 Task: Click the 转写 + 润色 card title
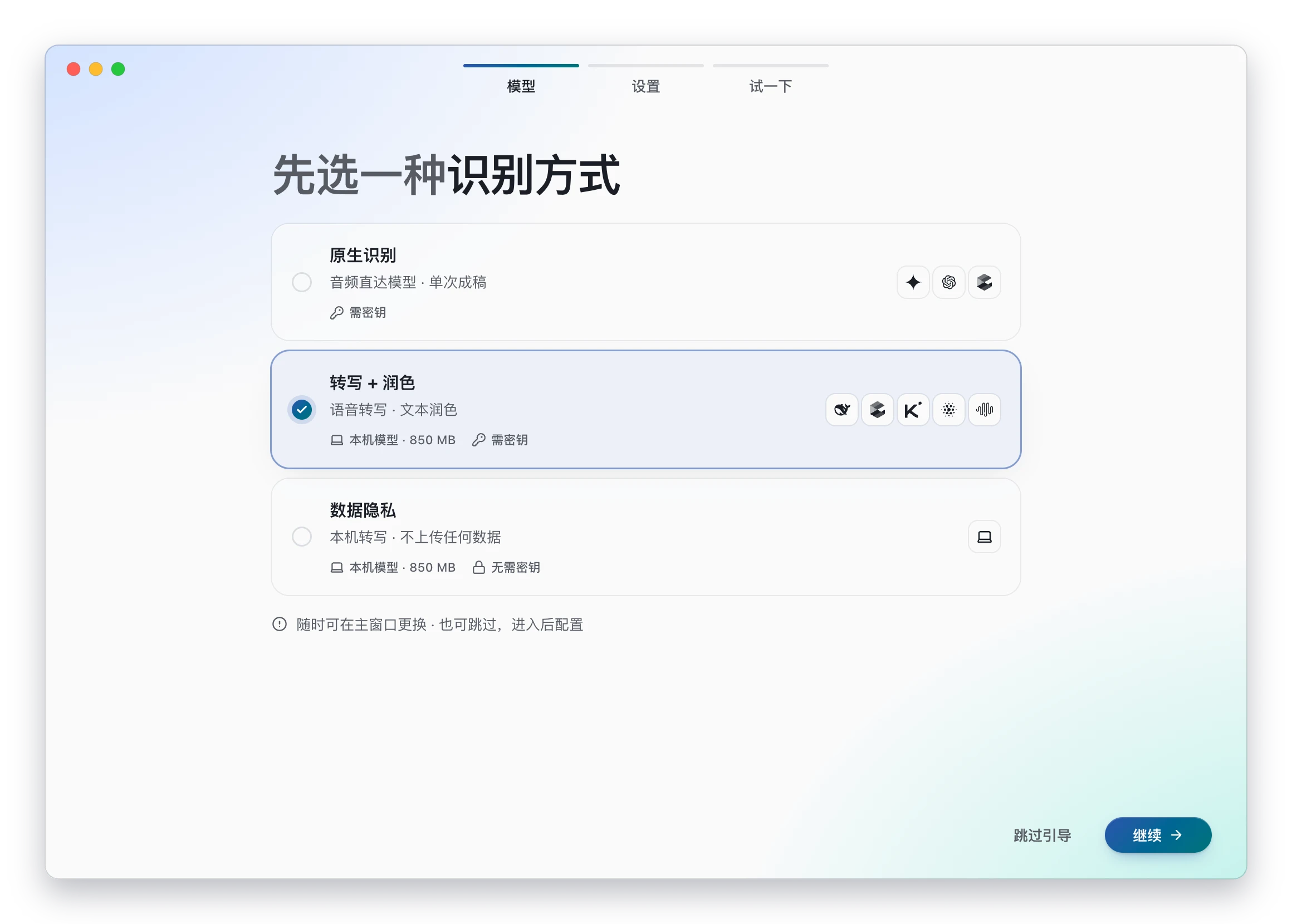pos(372,383)
